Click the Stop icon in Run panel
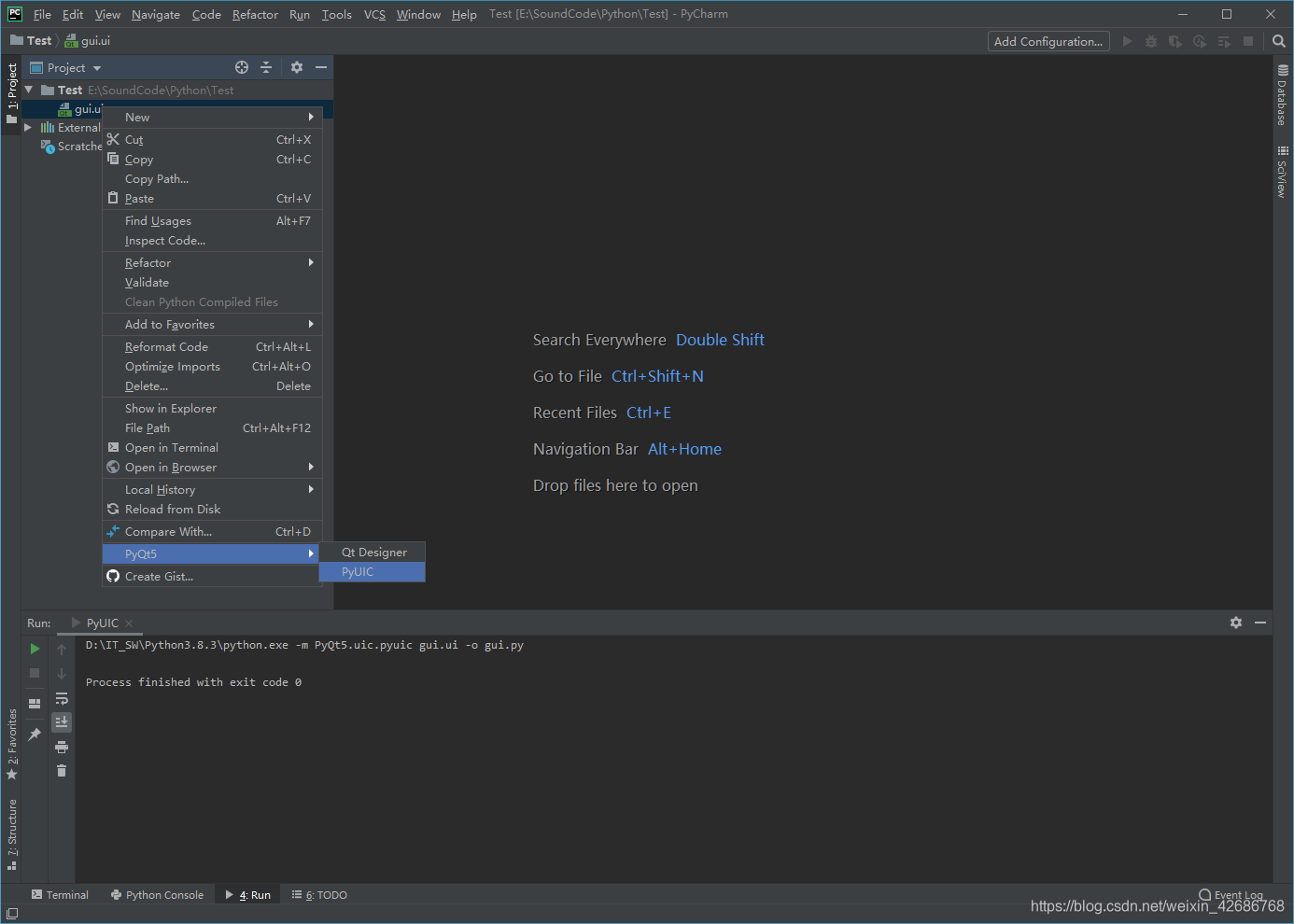This screenshot has height=924, width=1294. (35, 673)
